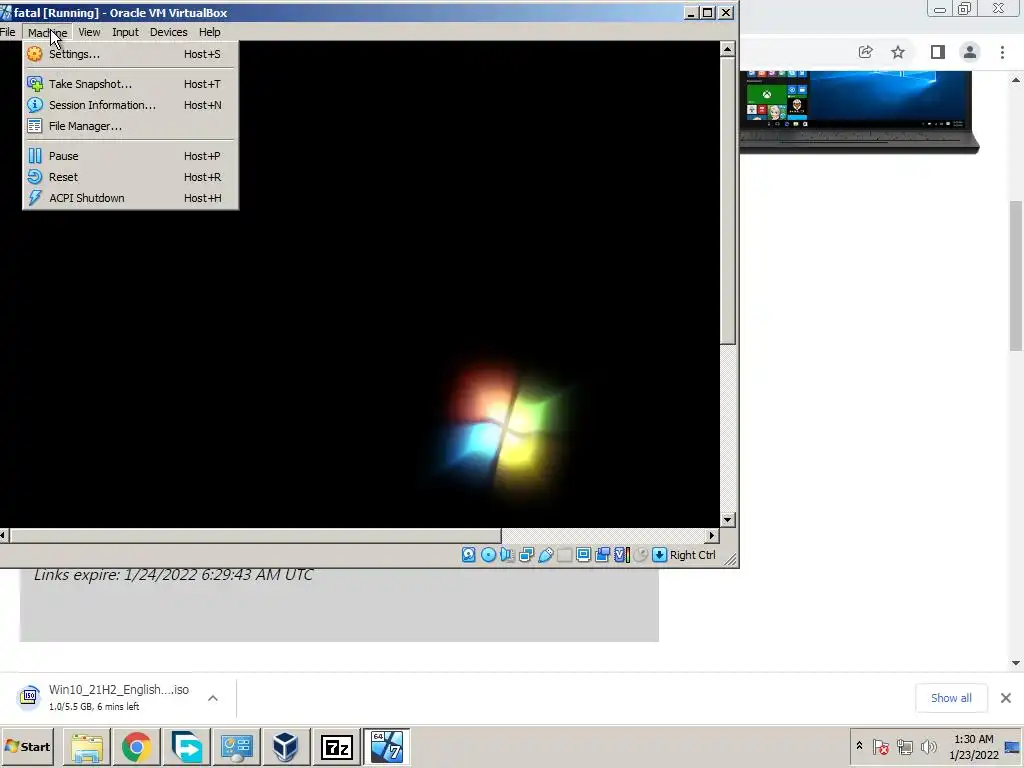Click the optical drive status icon

[488, 555]
